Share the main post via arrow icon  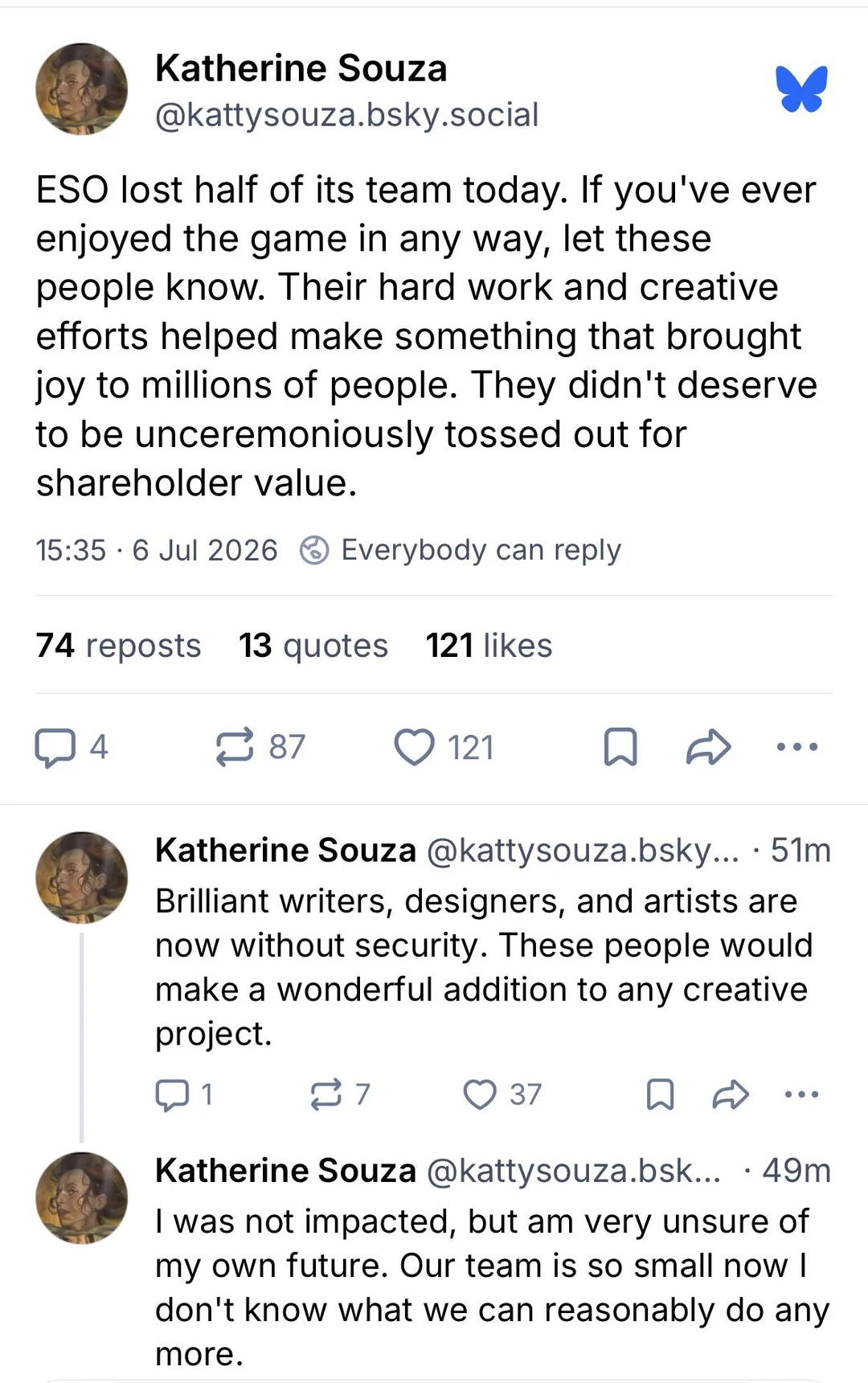708,747
